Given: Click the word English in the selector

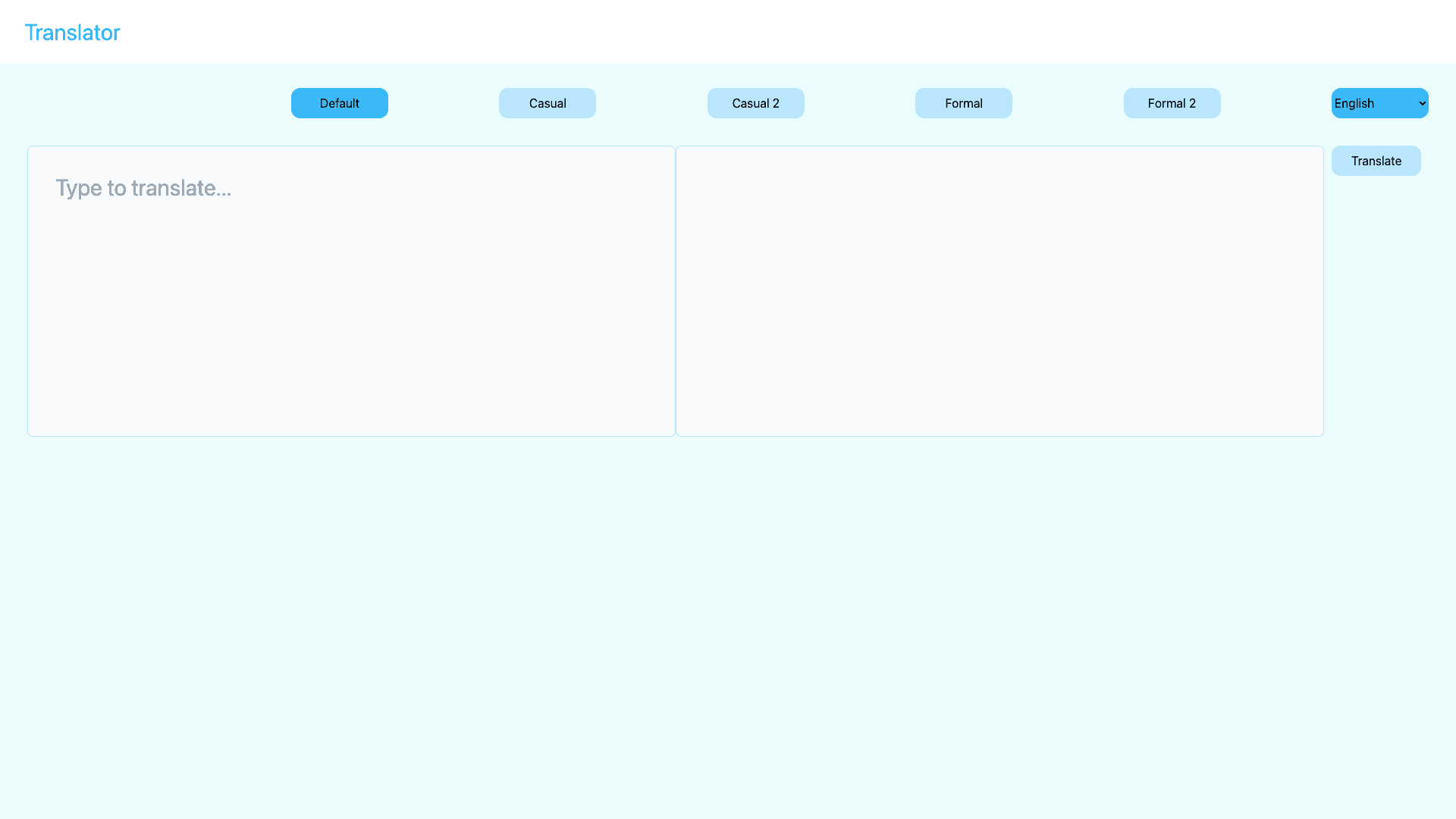Looking at the screenshot, I should pyautogui.click(x=1354, y=103).
